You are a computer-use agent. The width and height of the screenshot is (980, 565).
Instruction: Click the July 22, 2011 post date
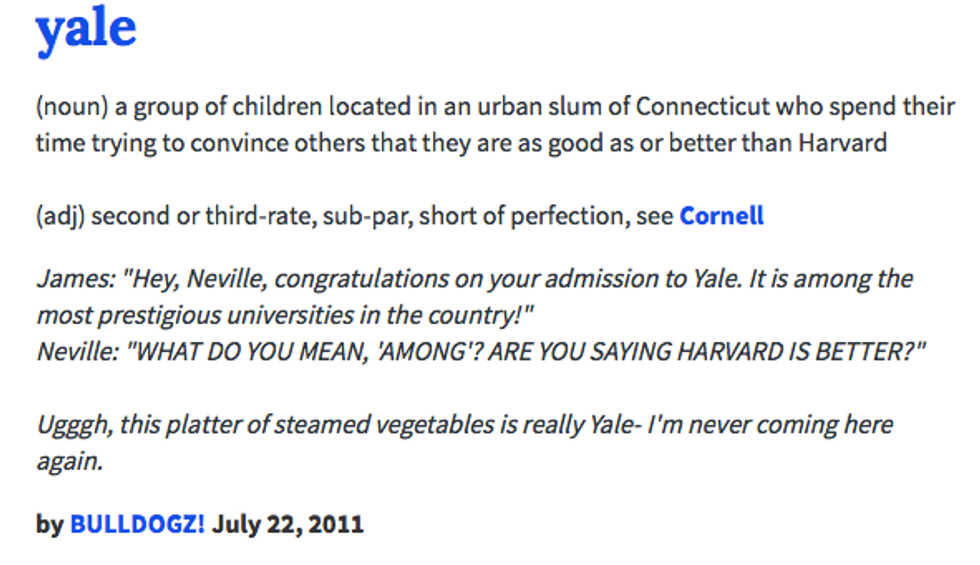point(288,523)
